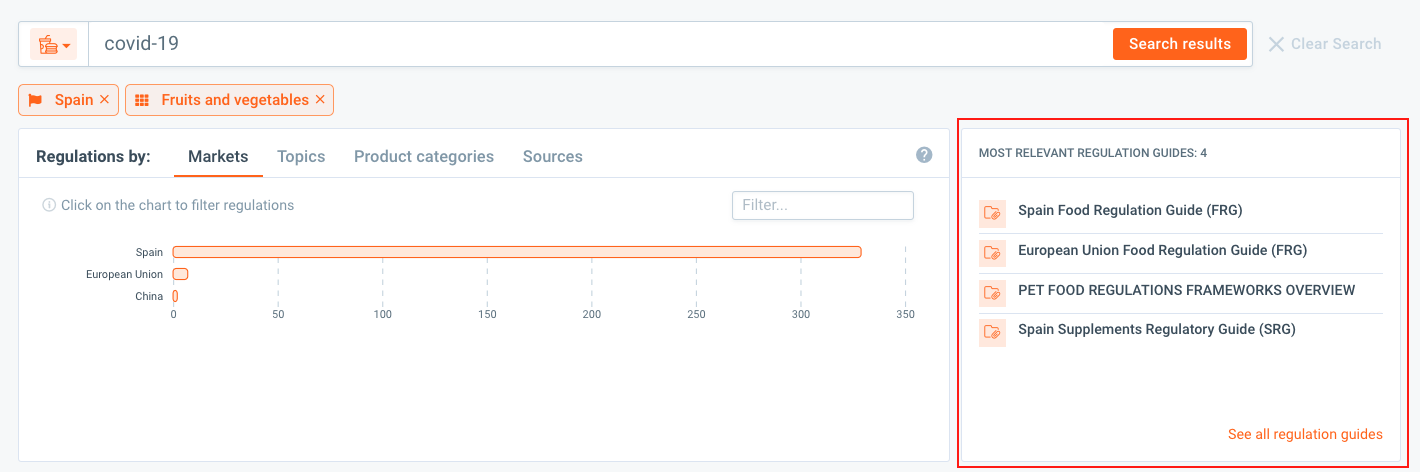Open the Sources tab
The height and width of the screenshot is (472, 1420).
(553, 156)
